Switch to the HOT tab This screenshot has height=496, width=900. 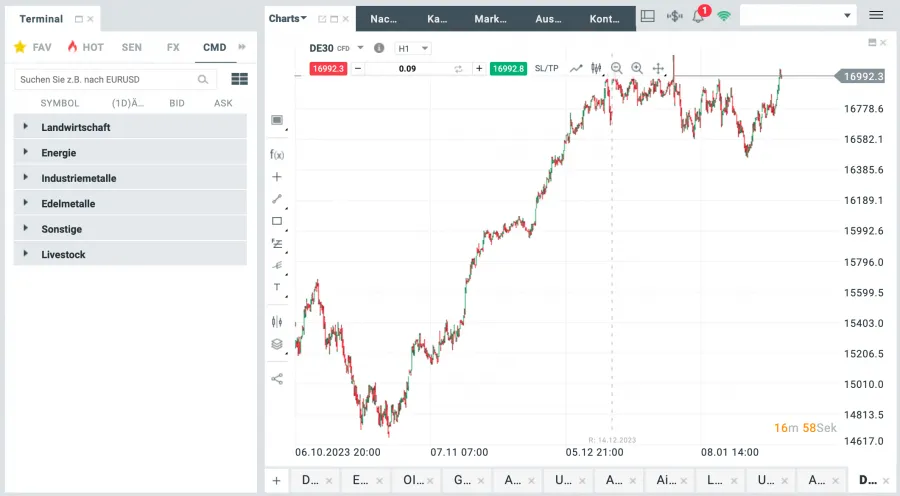[86, 47]
